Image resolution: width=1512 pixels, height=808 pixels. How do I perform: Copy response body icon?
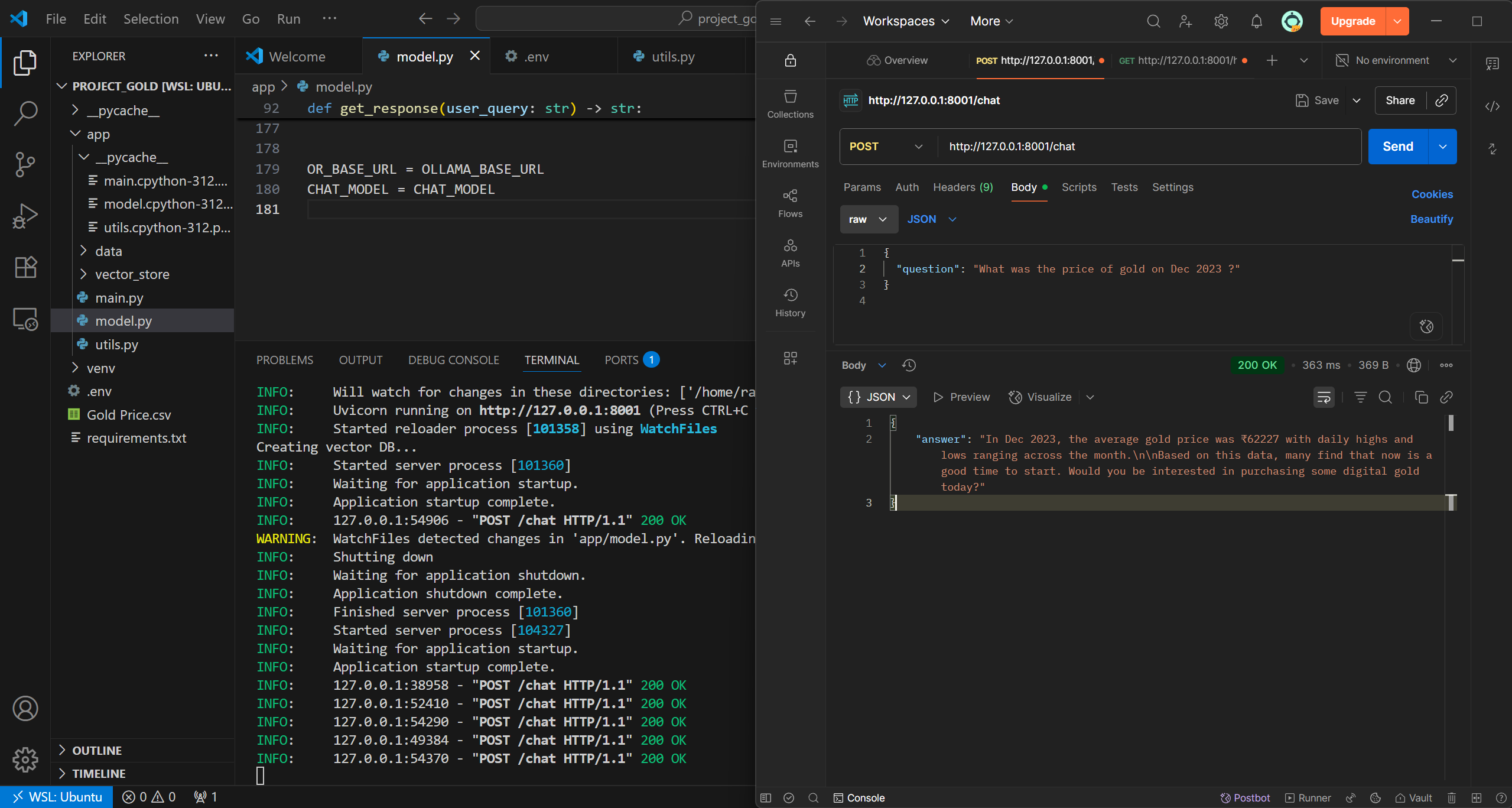click(1421, 397)
